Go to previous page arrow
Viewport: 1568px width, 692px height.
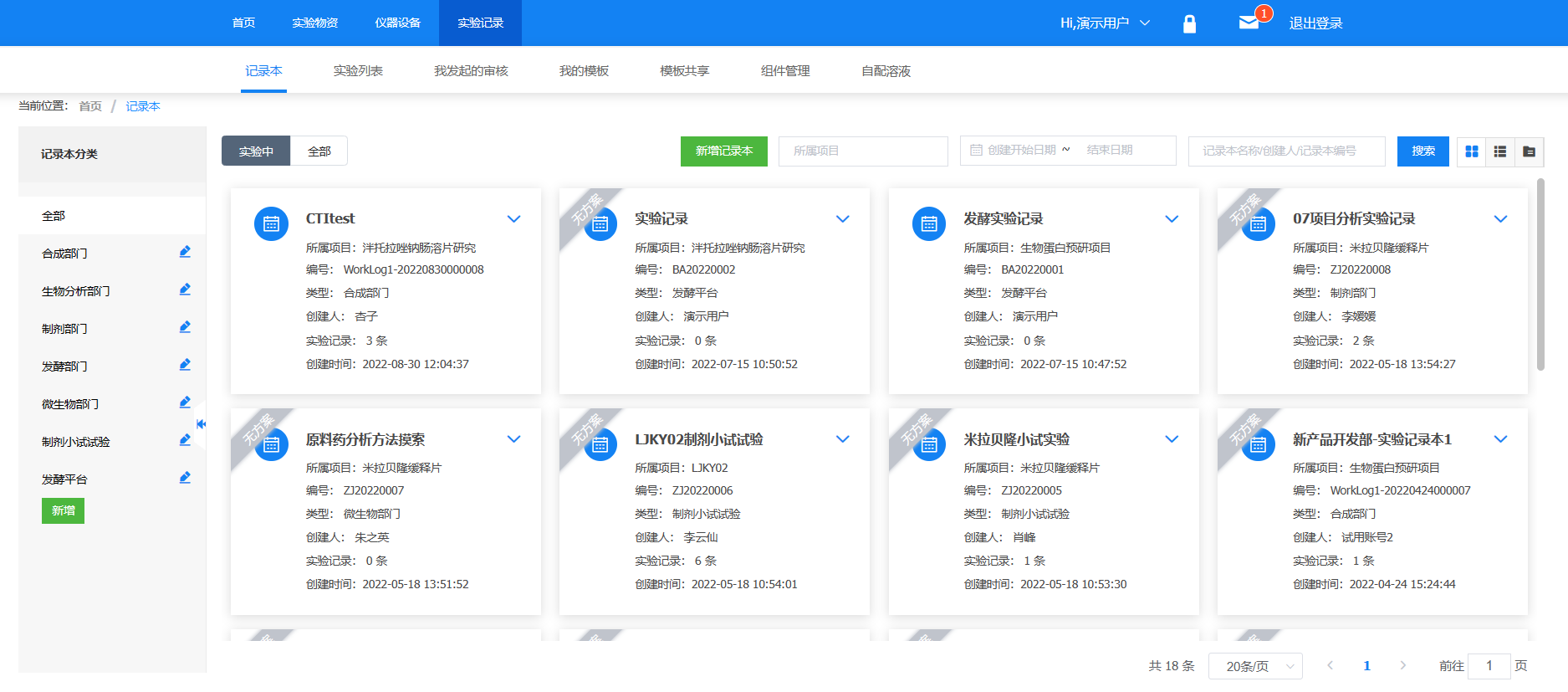[x=1330, y=666]
